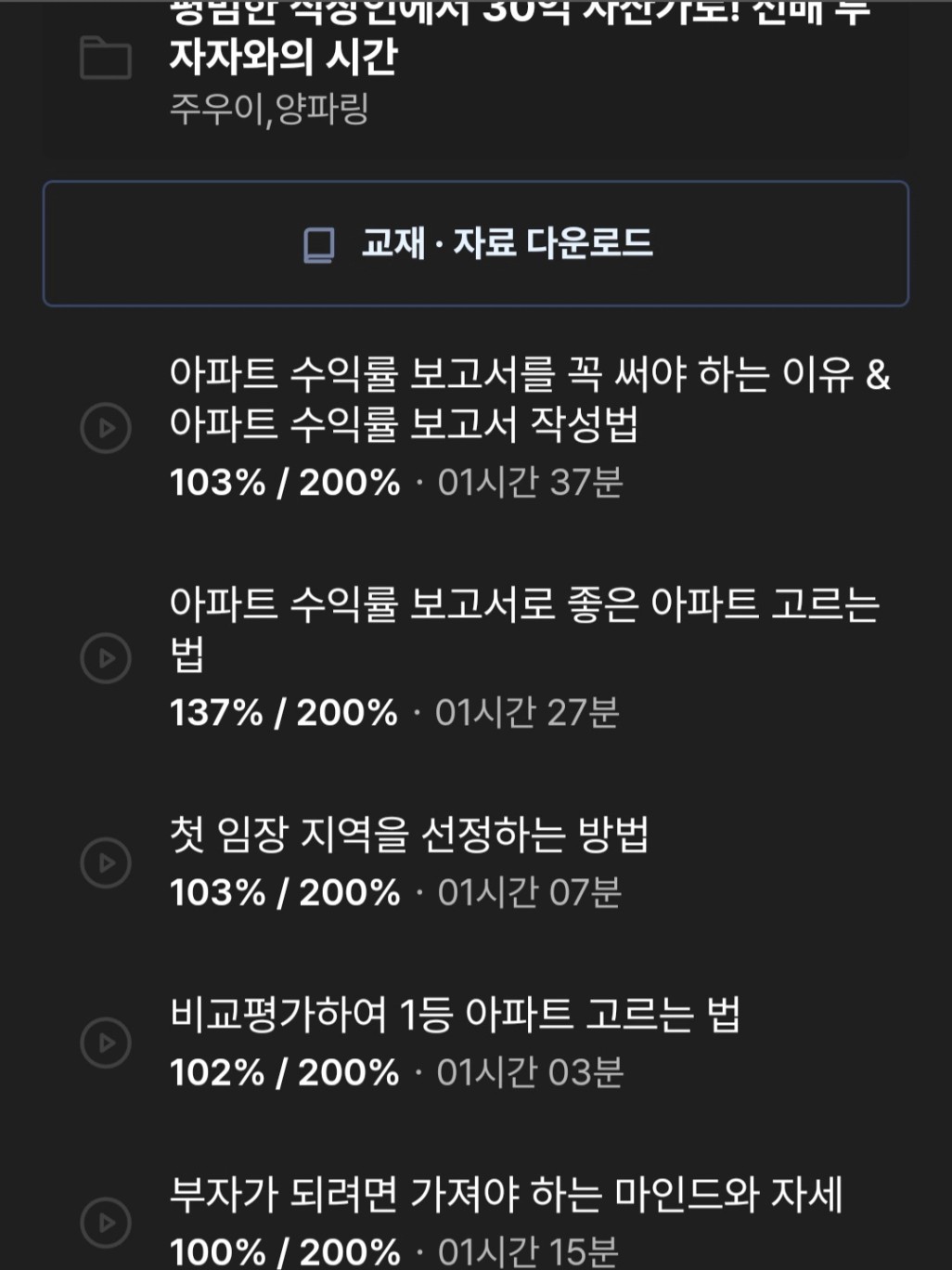952x1270 pixels.
Task: Open lecture 첫 임장 지역을 선정하는 방법
Action: pyautogui.click(x=408, y=835)
